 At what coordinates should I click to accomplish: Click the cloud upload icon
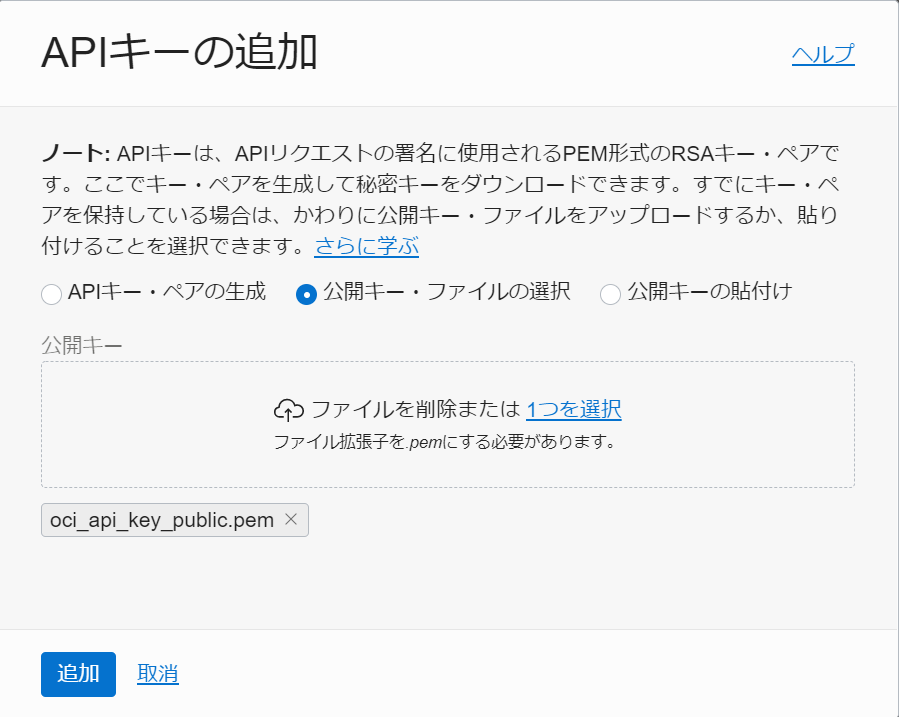[291, 408]
